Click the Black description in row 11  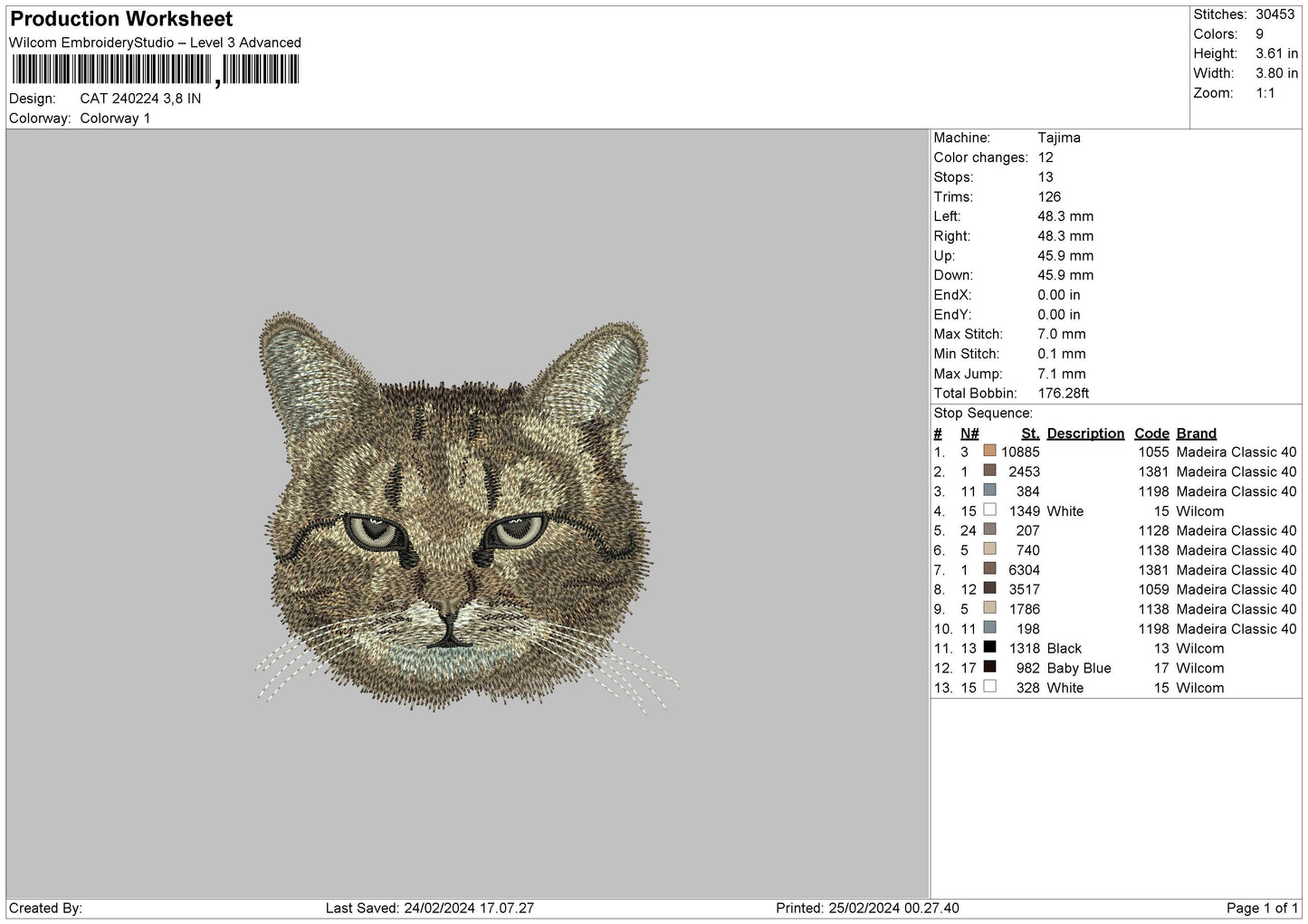(x=1065, y=649)
